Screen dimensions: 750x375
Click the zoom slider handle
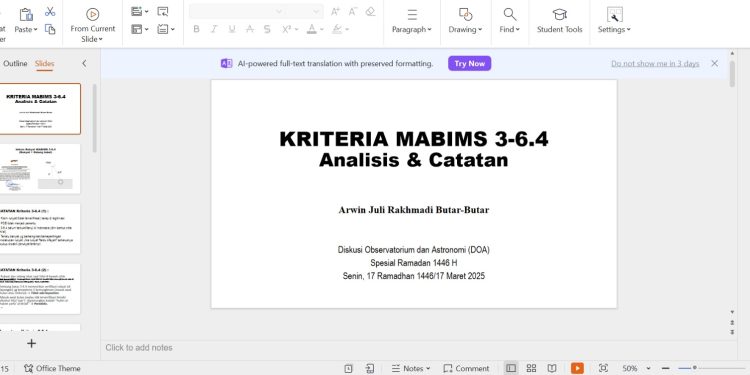pyautogui.click(x=695, y=368)
